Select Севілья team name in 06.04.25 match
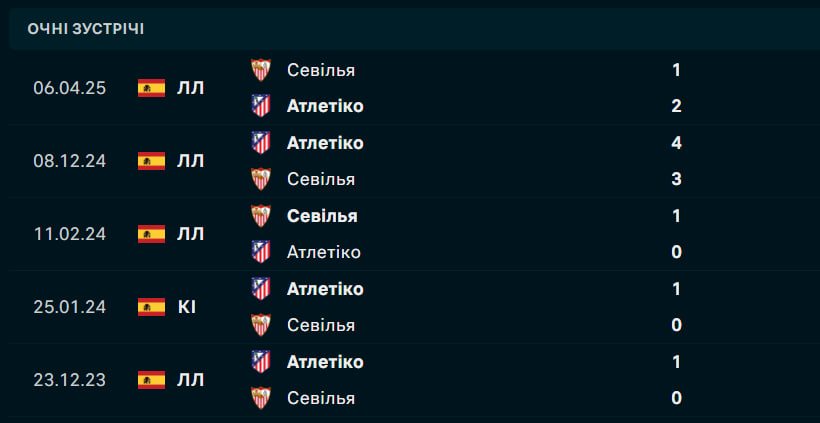This screenshot has height=423, width=820. pos(321,70)
